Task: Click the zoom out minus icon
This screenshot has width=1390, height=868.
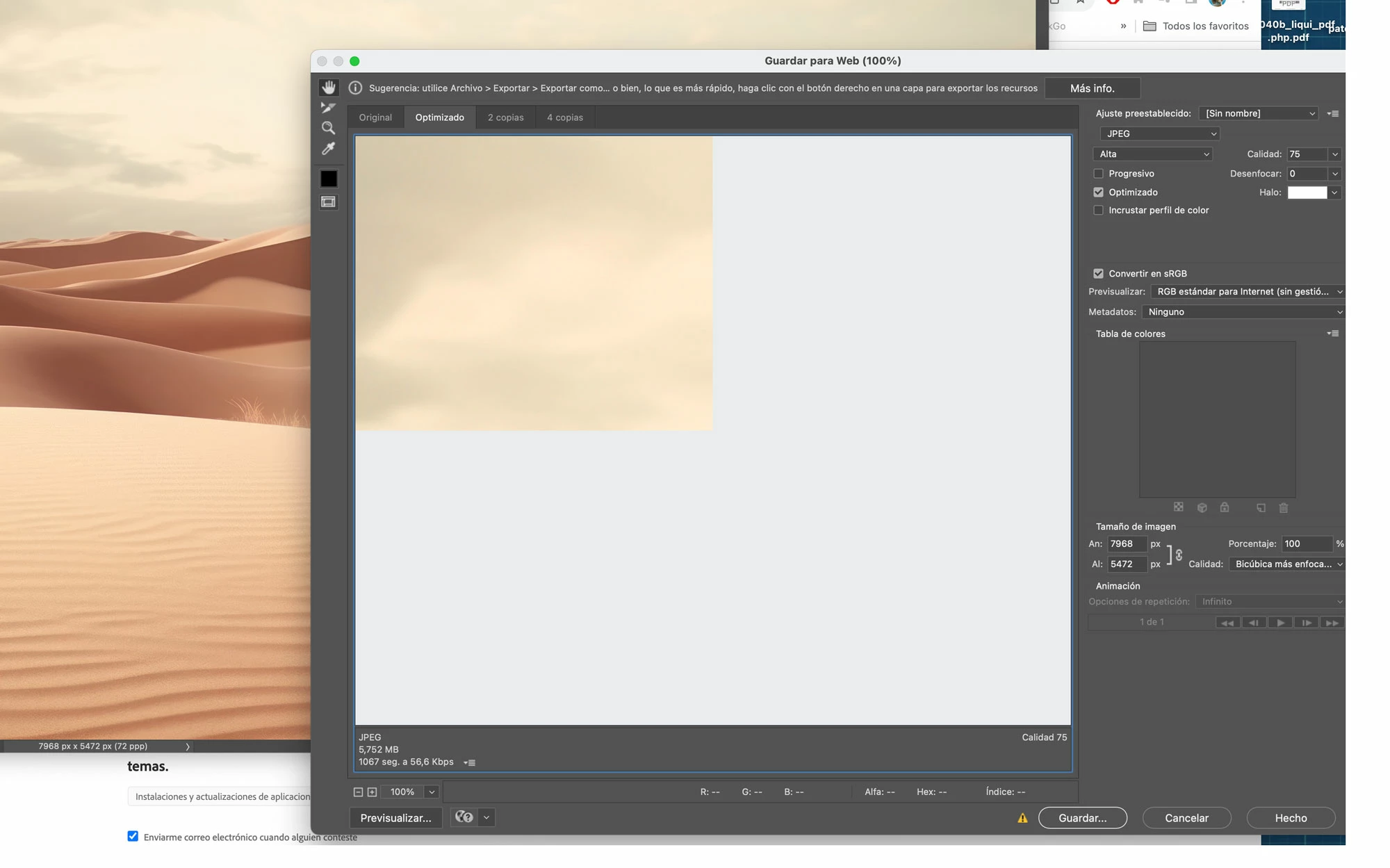Action: 358,792
